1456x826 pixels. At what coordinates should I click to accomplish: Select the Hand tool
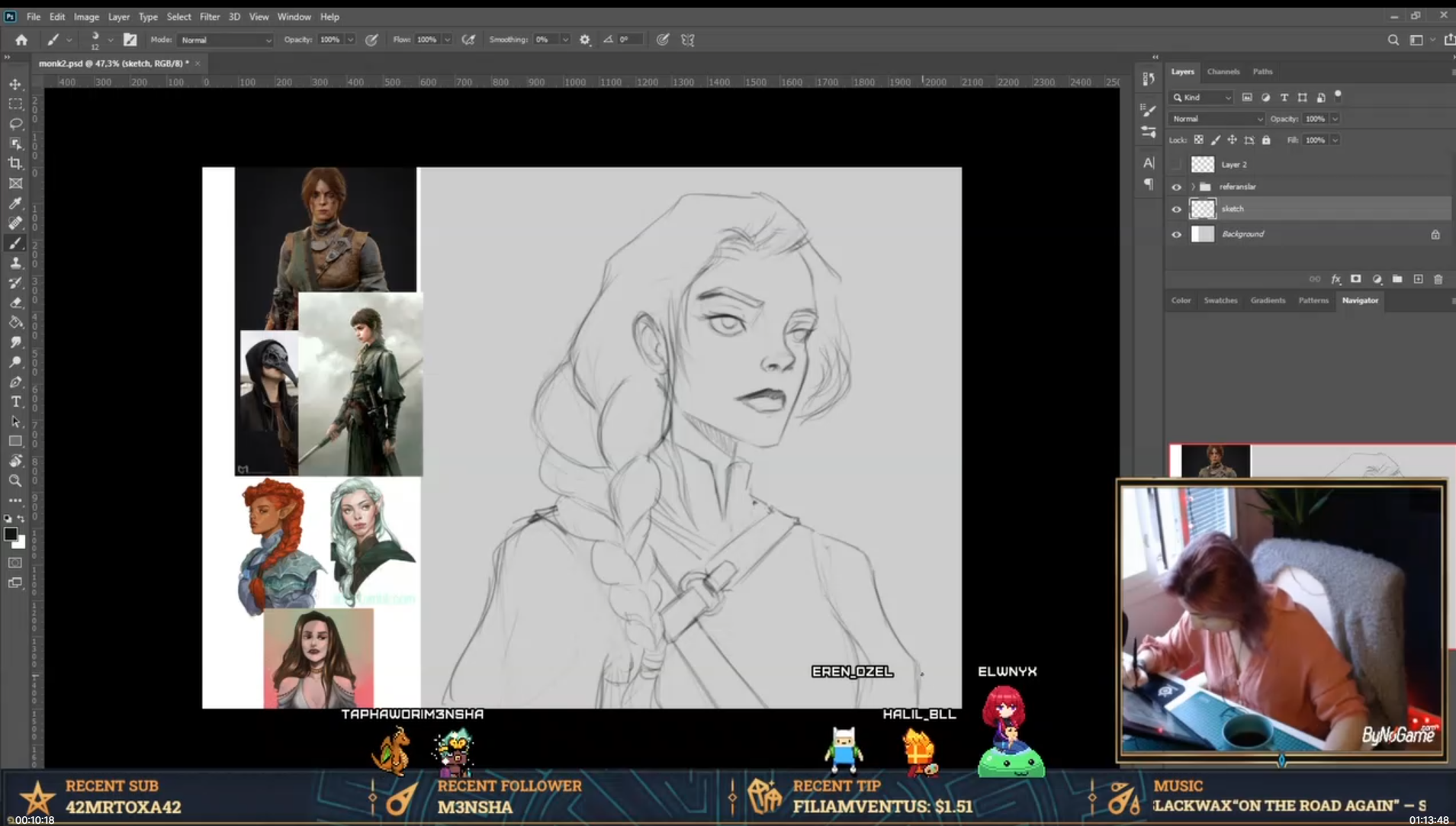[x=15, y=461]
